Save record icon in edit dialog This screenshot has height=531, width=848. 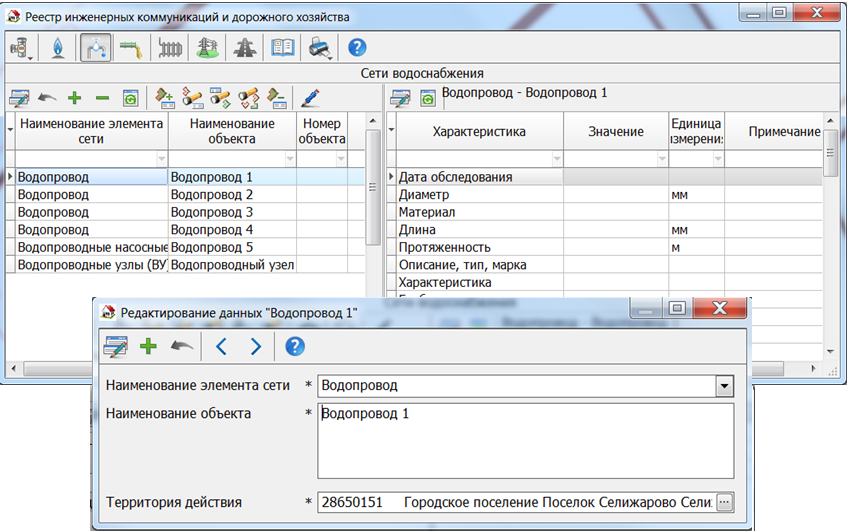(x=116, y=347)
